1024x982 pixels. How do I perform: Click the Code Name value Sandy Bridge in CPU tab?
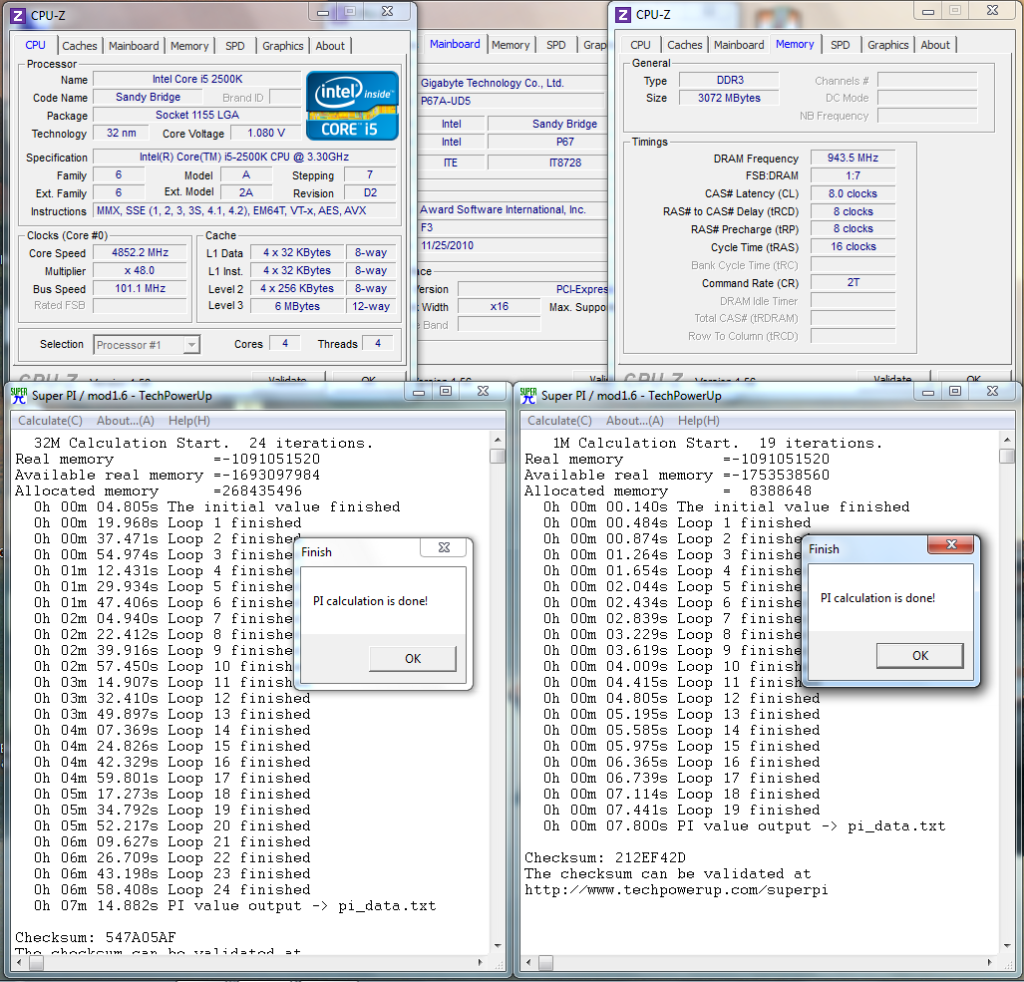click(x=148, y=97)
